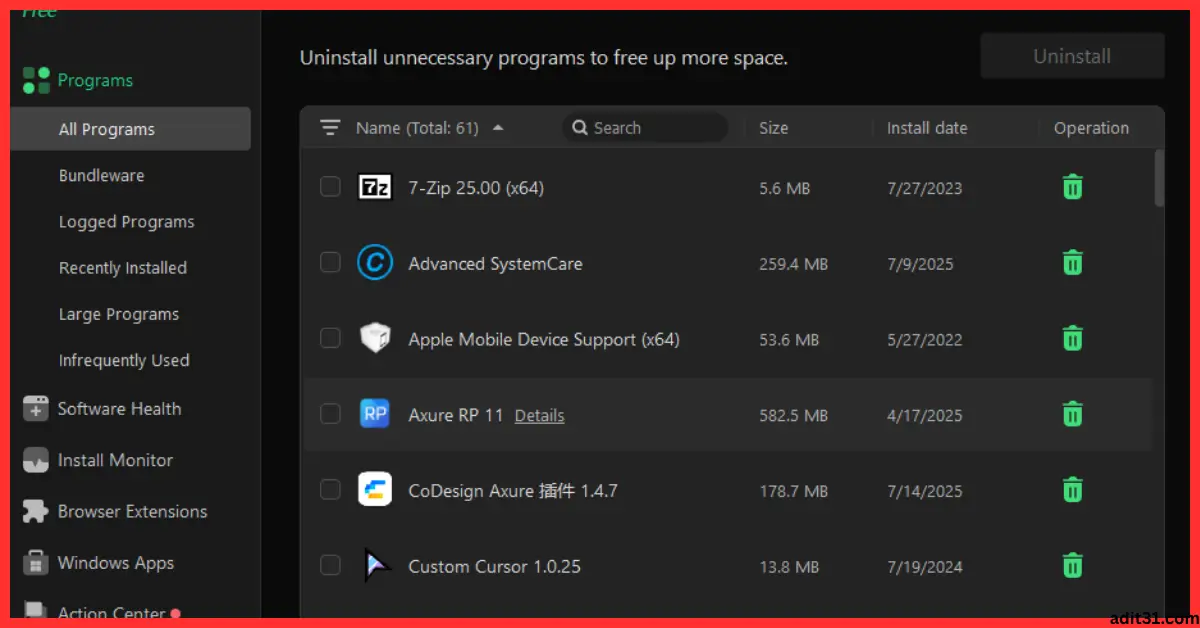Open the Bundleware category
This screenshot has width=1200, height=628.
(x=101, y=176)
